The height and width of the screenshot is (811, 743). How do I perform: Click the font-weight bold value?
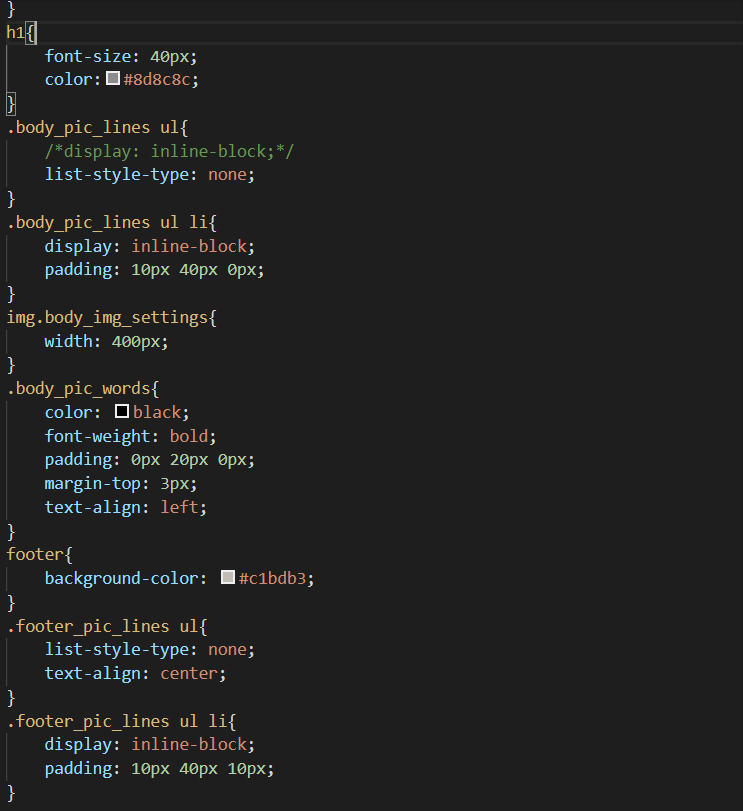click(x=193, y=436)
